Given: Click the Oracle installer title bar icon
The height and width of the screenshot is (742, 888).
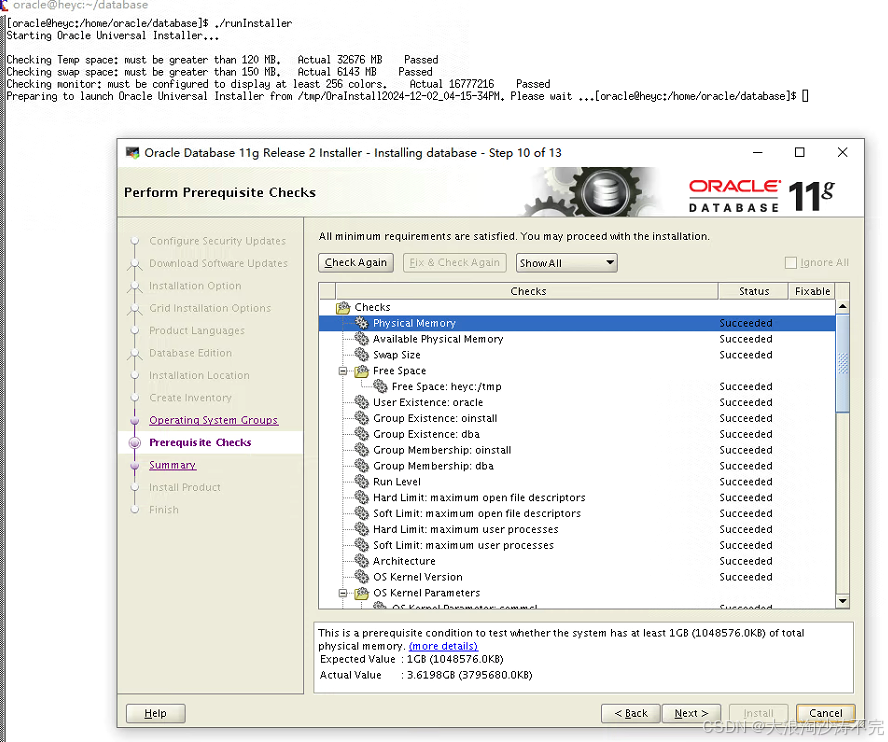Looking at the screenshot, I should click(133, 153).
